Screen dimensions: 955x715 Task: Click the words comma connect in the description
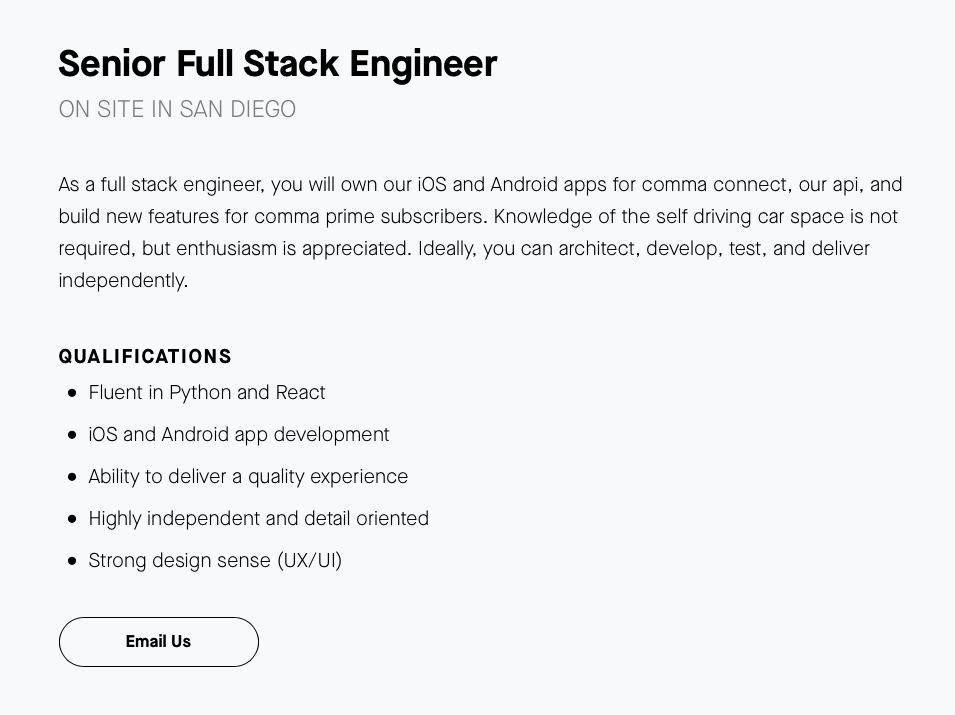click(x=716, y=185)
